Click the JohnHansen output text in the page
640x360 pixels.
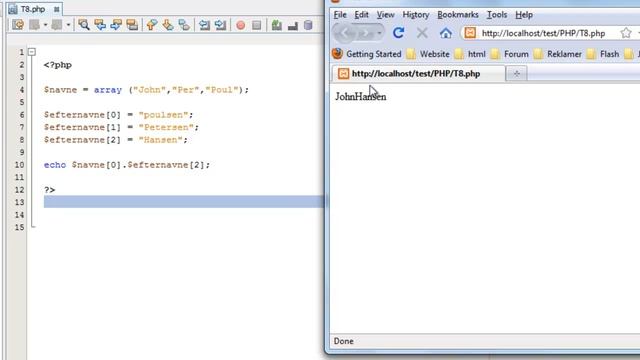click(360, 97)
